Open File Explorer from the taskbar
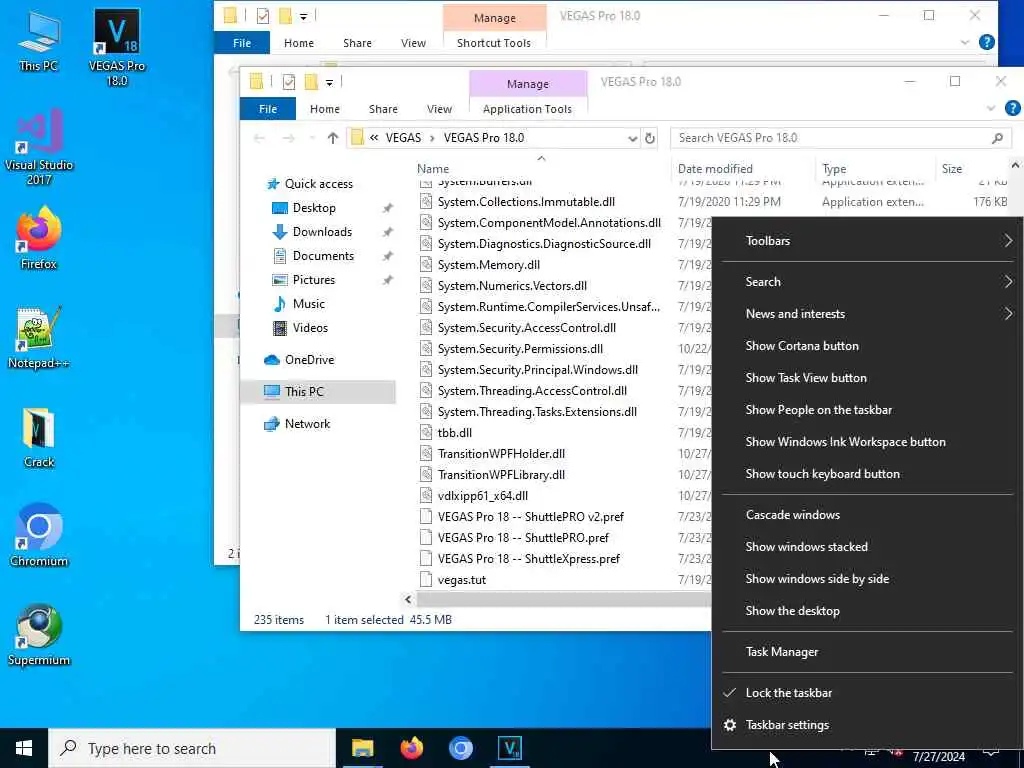 362,748
